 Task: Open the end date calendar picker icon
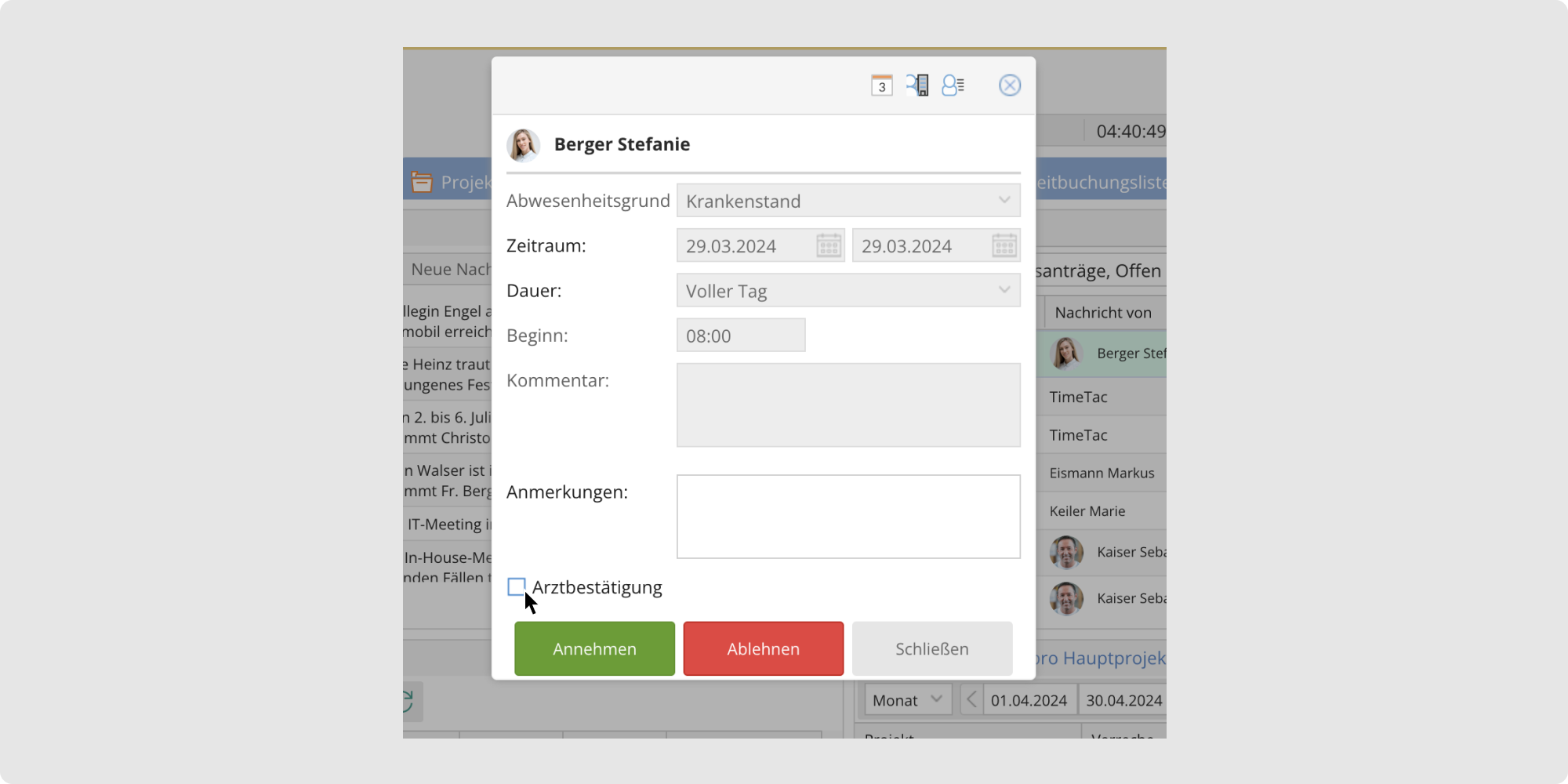1004,246
